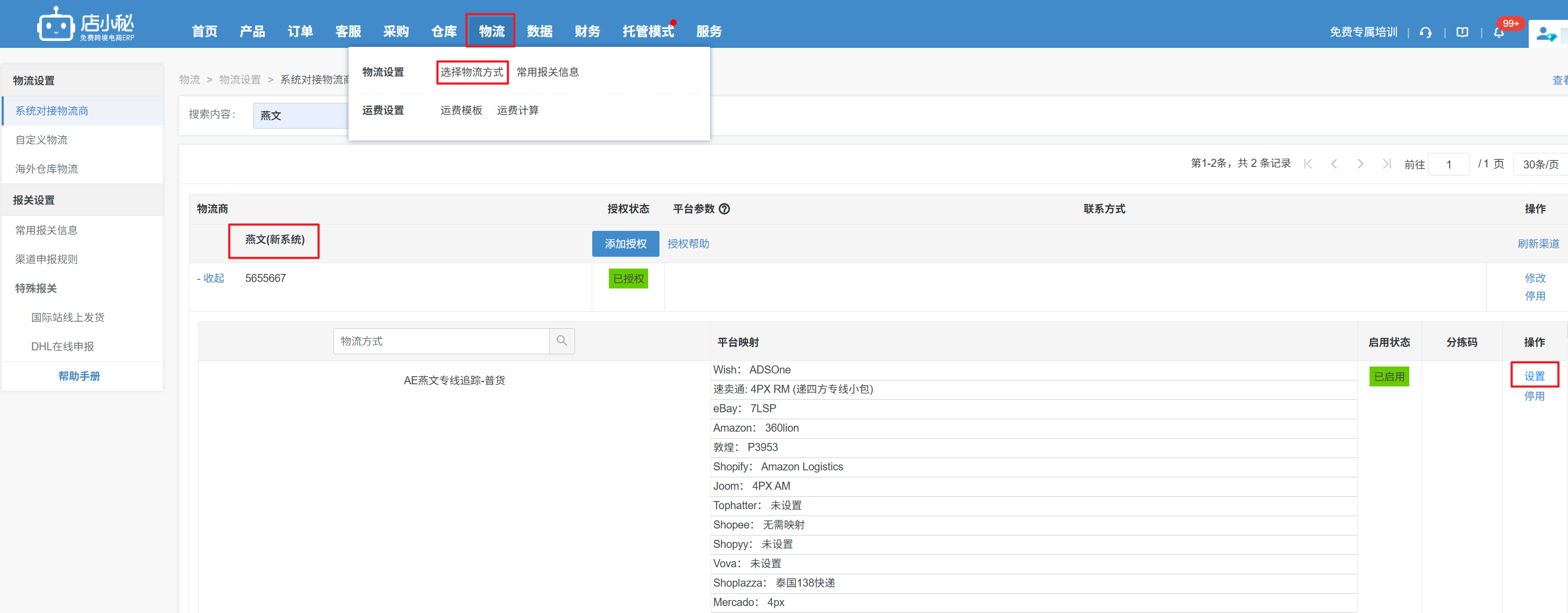The image size is (1568, 613).
Task: Click 设置 for AE燕文专线追踪-普货
Action: tap(1534, 376)
